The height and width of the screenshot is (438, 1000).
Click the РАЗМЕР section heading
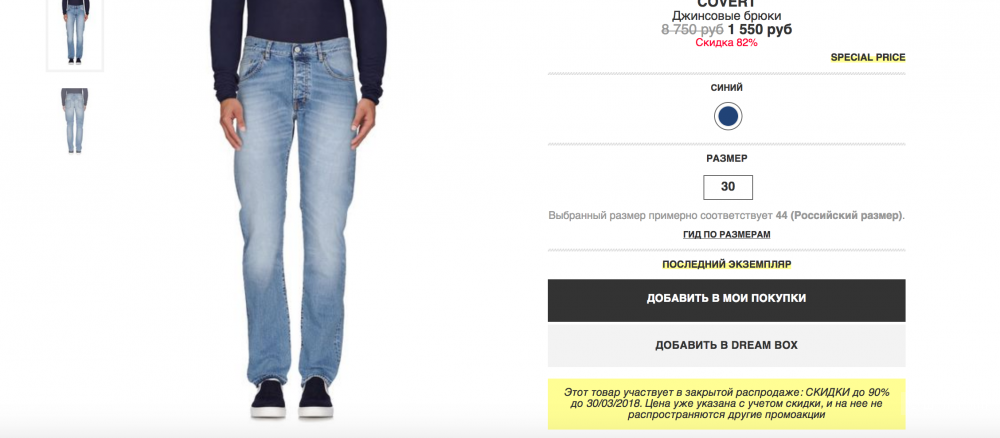726,158
